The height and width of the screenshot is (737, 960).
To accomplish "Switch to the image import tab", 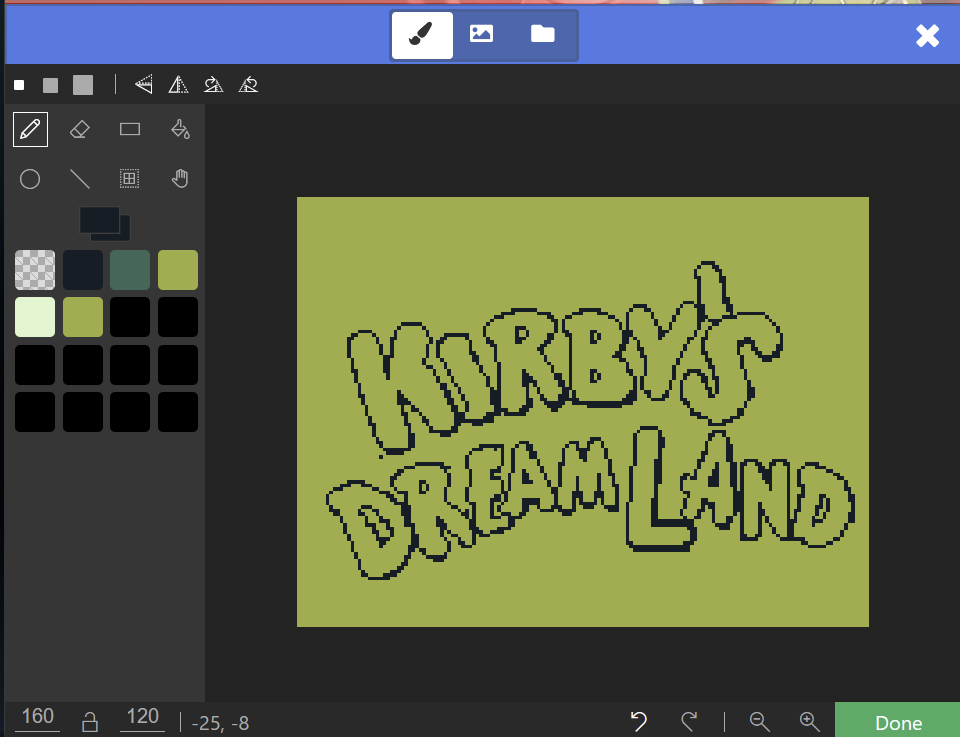I will click(481, 34).
